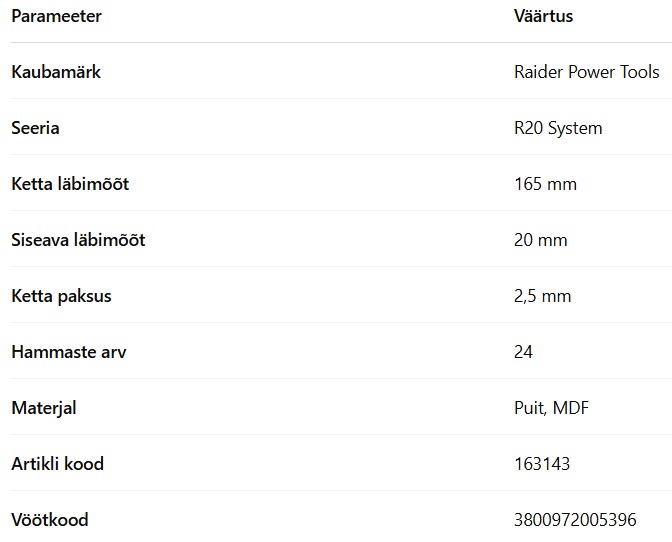672x542 pixels.
Task: Select the Kaubamärk row label
Action: 56,72
